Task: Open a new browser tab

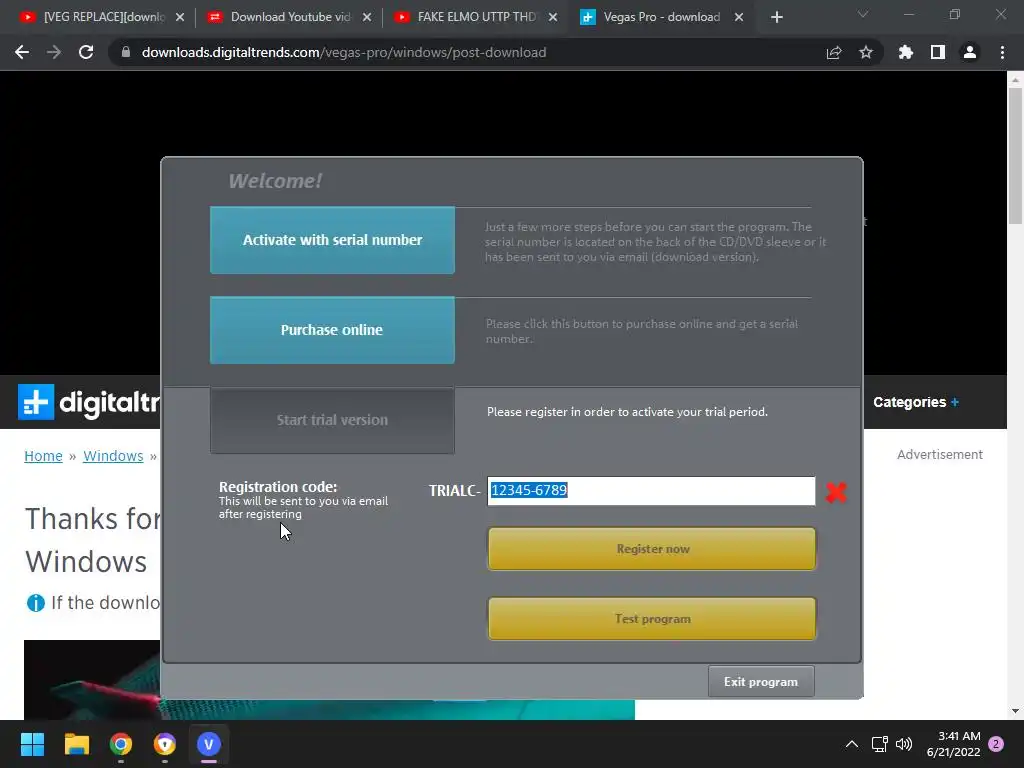Action: click(776, 17)
